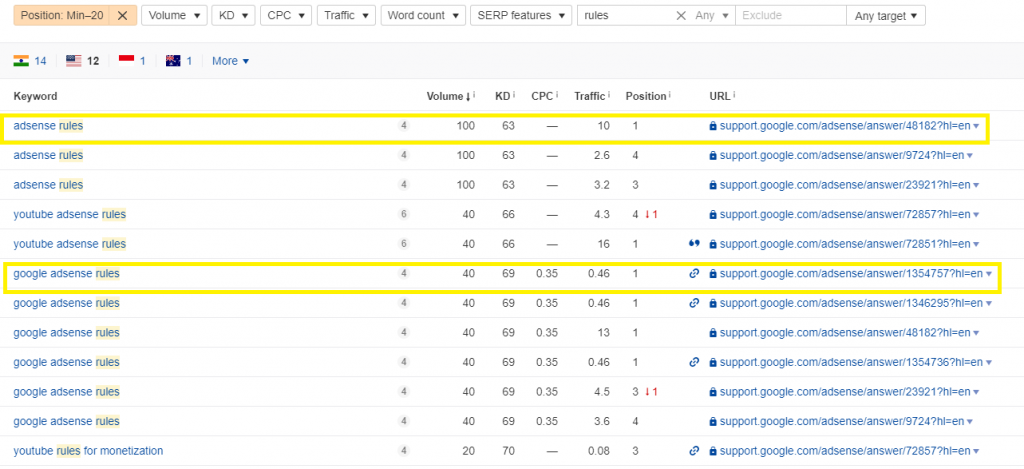
Task: Click the info icon beside the CPC header
Action: 556,95
